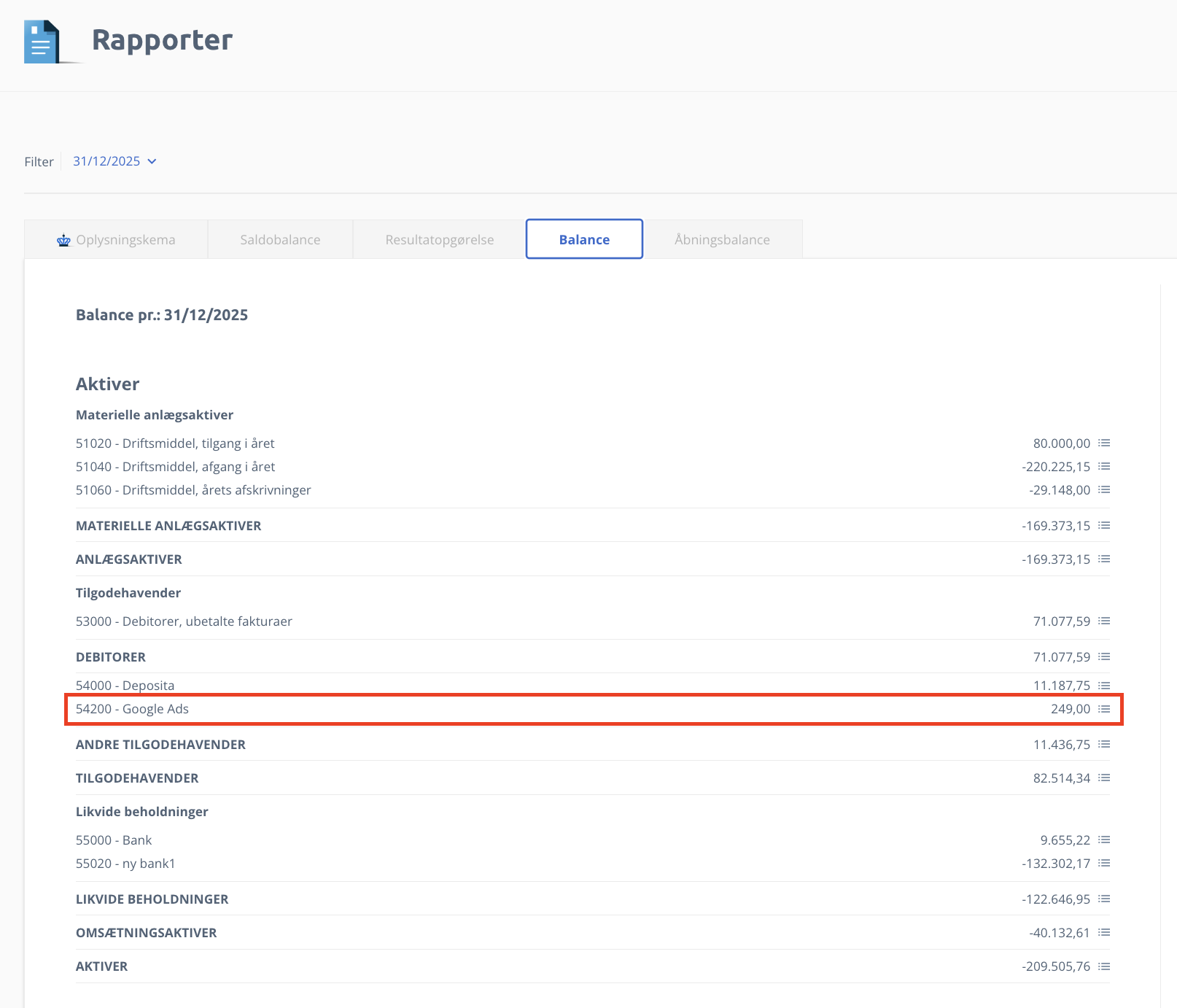Open the 31/12/2025 date filter dropdown
1177x1008 pixels.
[x=106, y=161]
